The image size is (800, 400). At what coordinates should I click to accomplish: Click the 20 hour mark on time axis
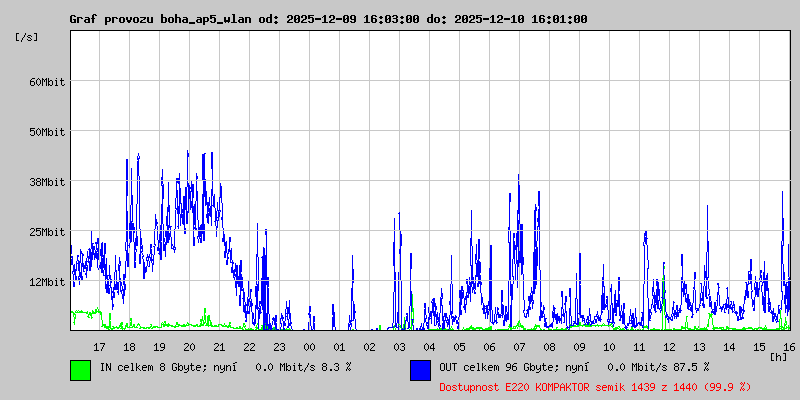pos(189,347)
